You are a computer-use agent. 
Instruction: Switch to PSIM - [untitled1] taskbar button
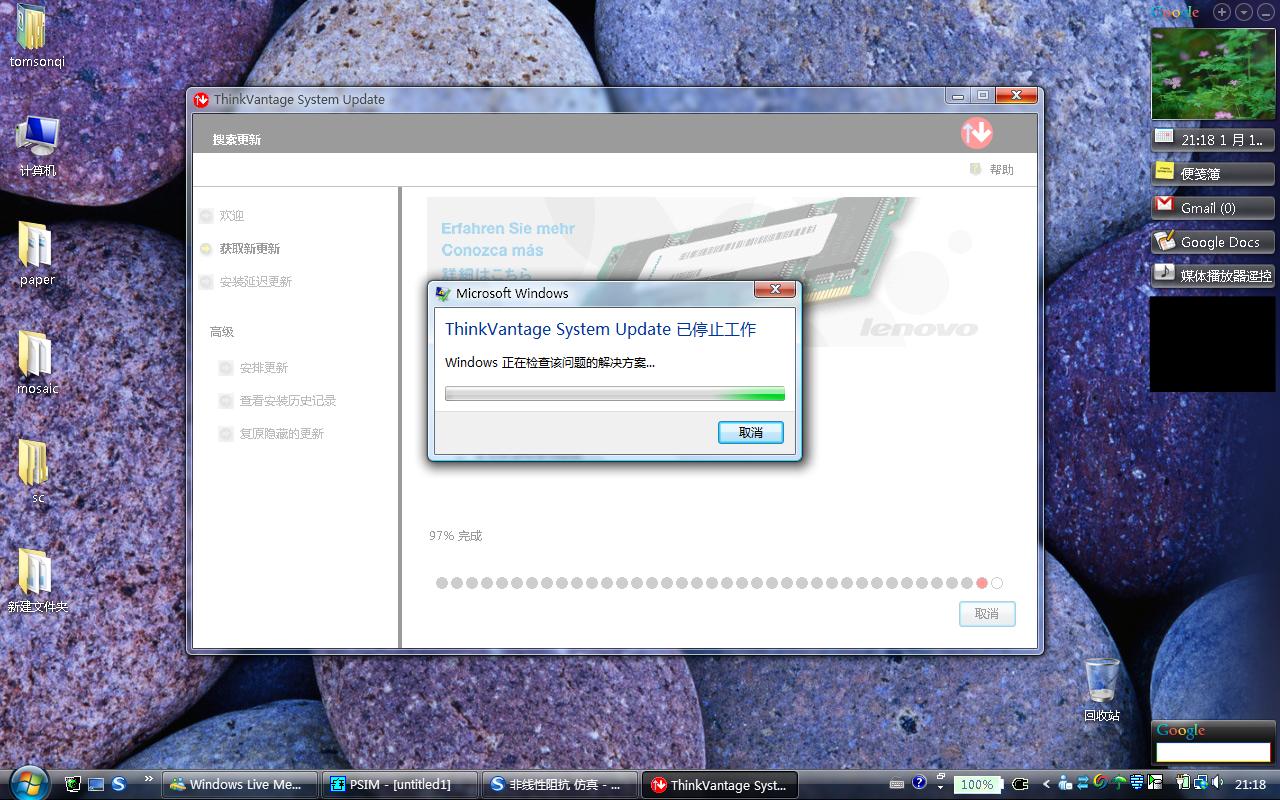pyautogui.click(x=400, y=785)
